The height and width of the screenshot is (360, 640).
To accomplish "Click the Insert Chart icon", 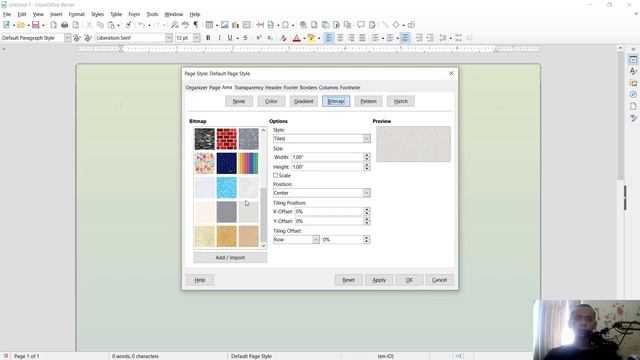I will [236, 25].
